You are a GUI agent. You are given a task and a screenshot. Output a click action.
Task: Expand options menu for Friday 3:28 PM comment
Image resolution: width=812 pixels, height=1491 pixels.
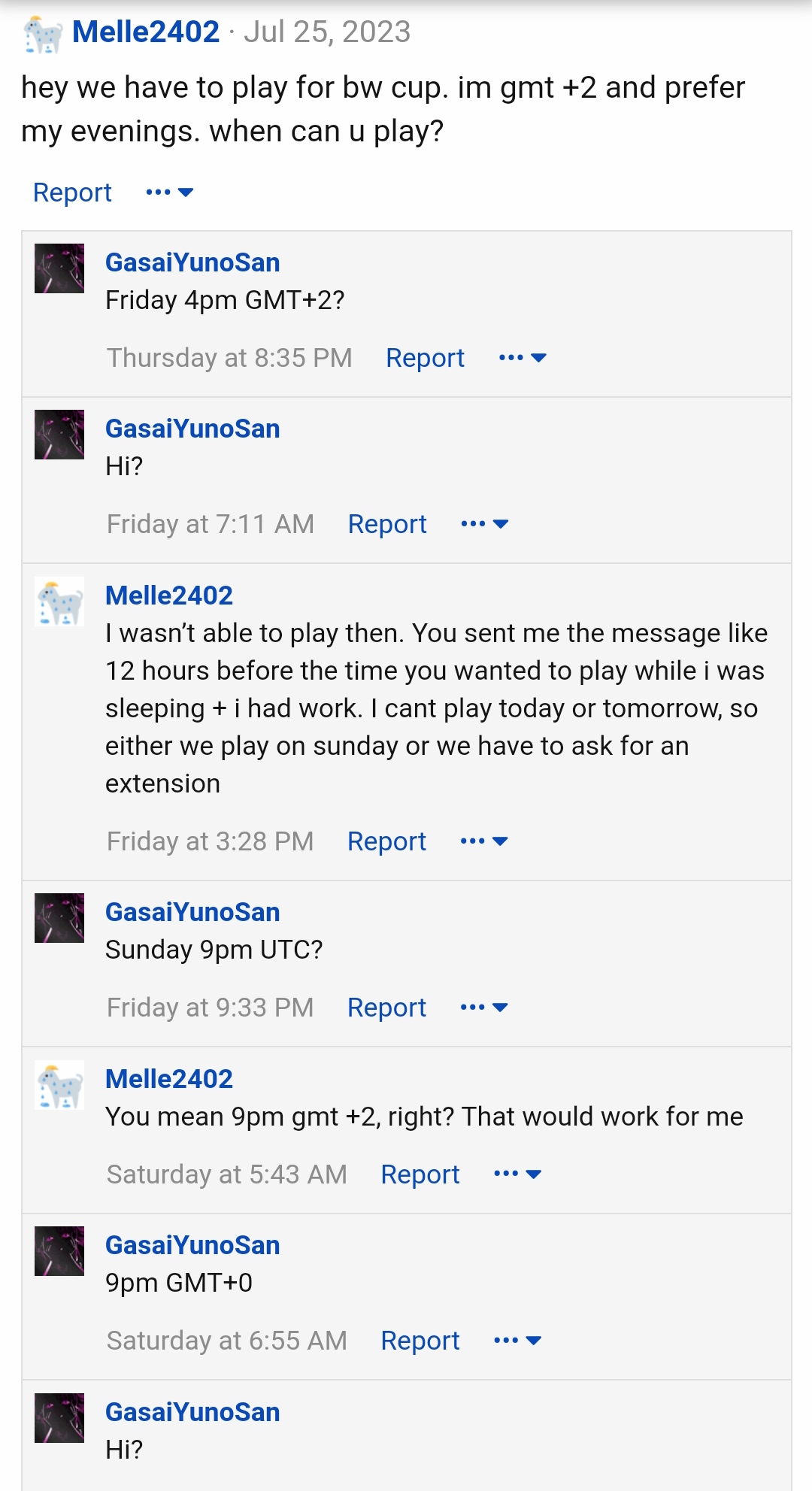tap(484, 841)
